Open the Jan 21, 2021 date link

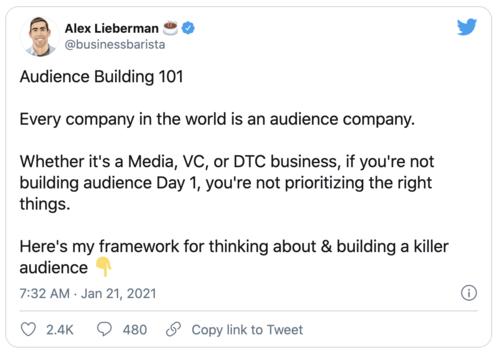(x=119, y=293)
